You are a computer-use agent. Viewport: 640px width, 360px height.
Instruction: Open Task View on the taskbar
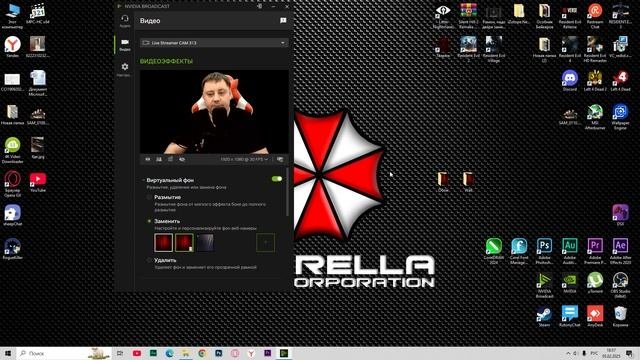[120, 353]
